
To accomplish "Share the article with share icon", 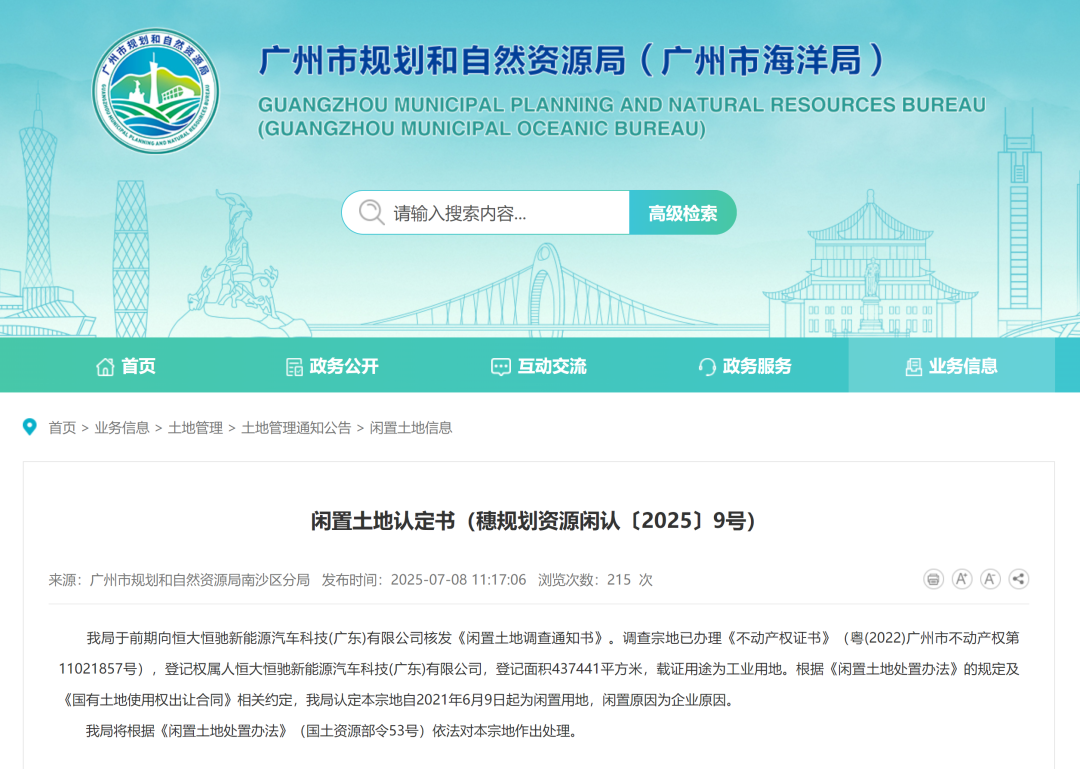I will tap(1019, 579).
